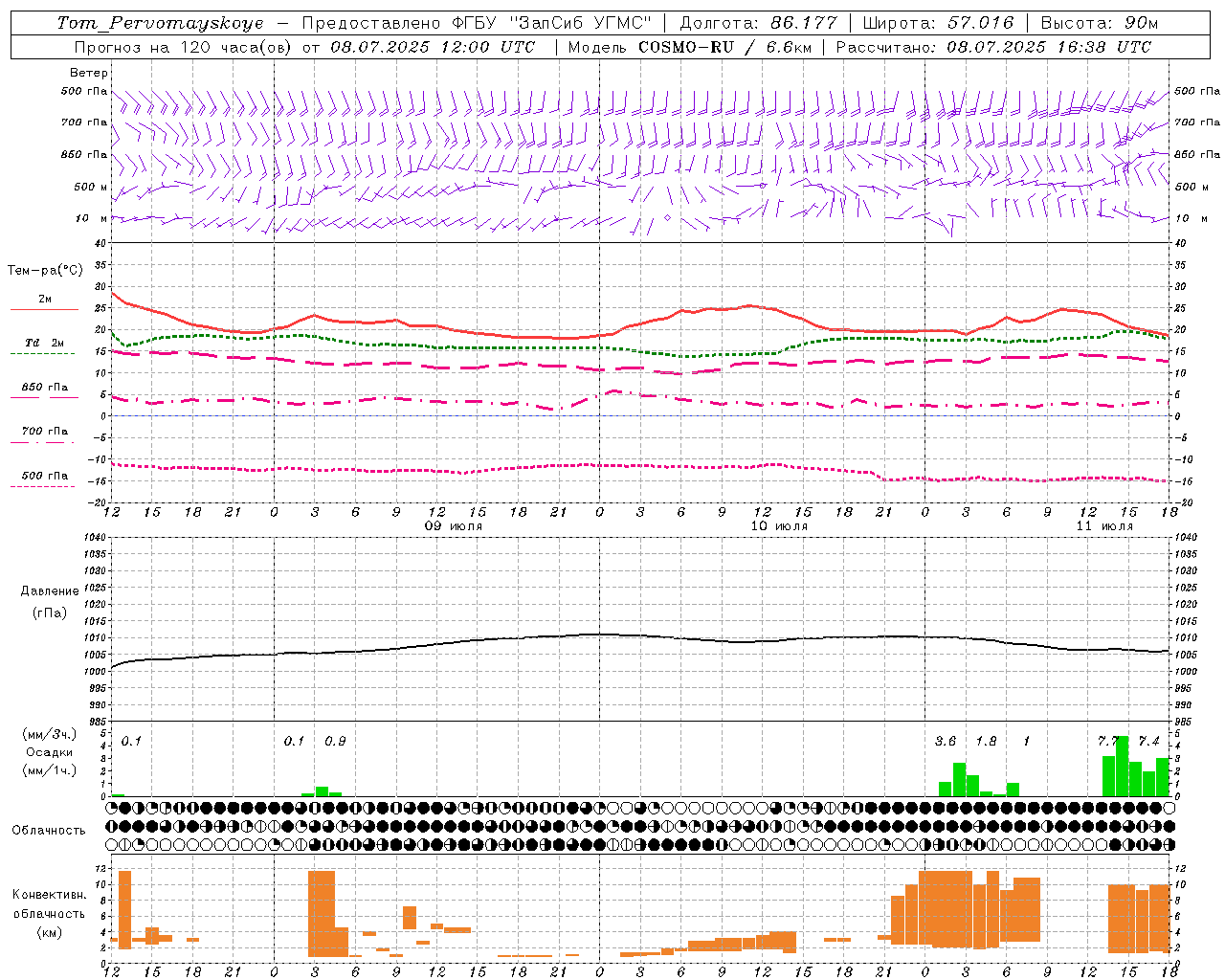The width and height of the screenshot is (1225, 980).
Task: Click the convective cloud unit label "(км)"
Action: (50, 932)
